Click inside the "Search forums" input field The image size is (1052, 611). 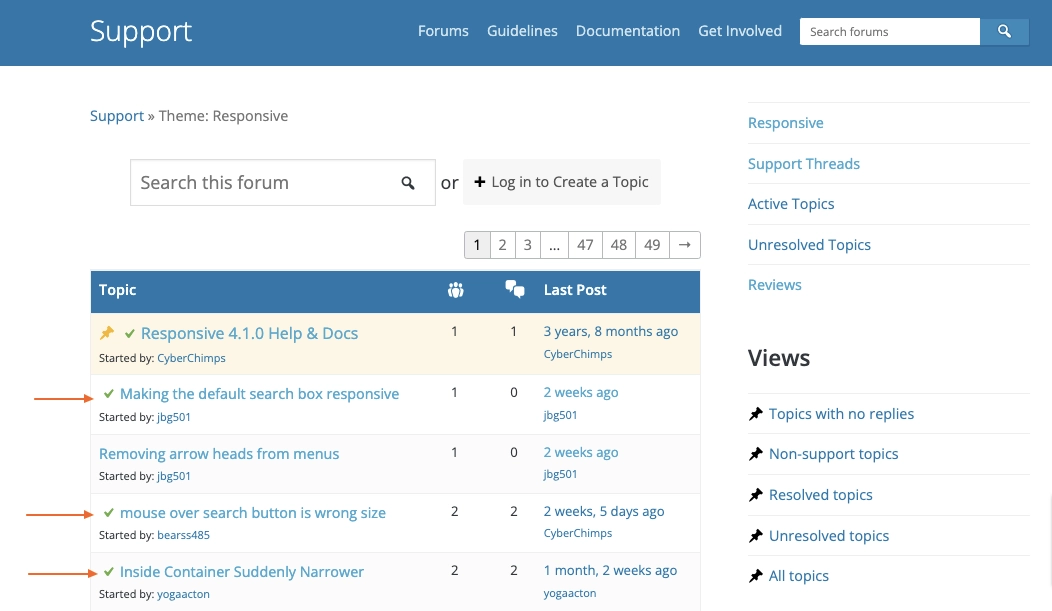pos(885,31)
